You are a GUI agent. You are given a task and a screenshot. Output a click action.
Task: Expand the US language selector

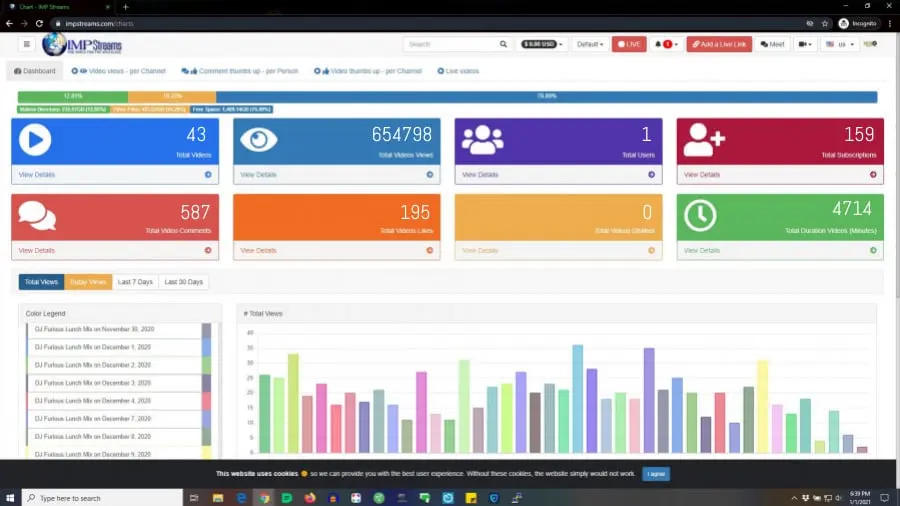838,44
